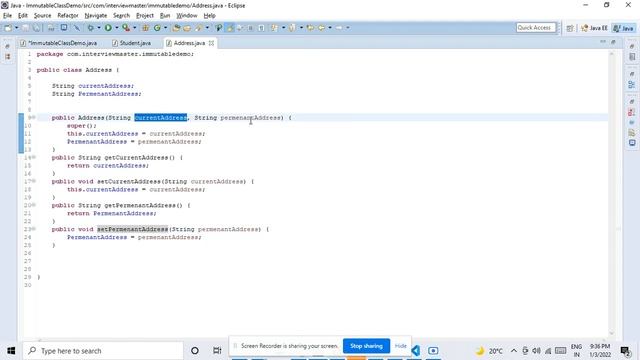
Task: Expand the External Tools dropdown arrow
Action: click(x=135, y=28)
